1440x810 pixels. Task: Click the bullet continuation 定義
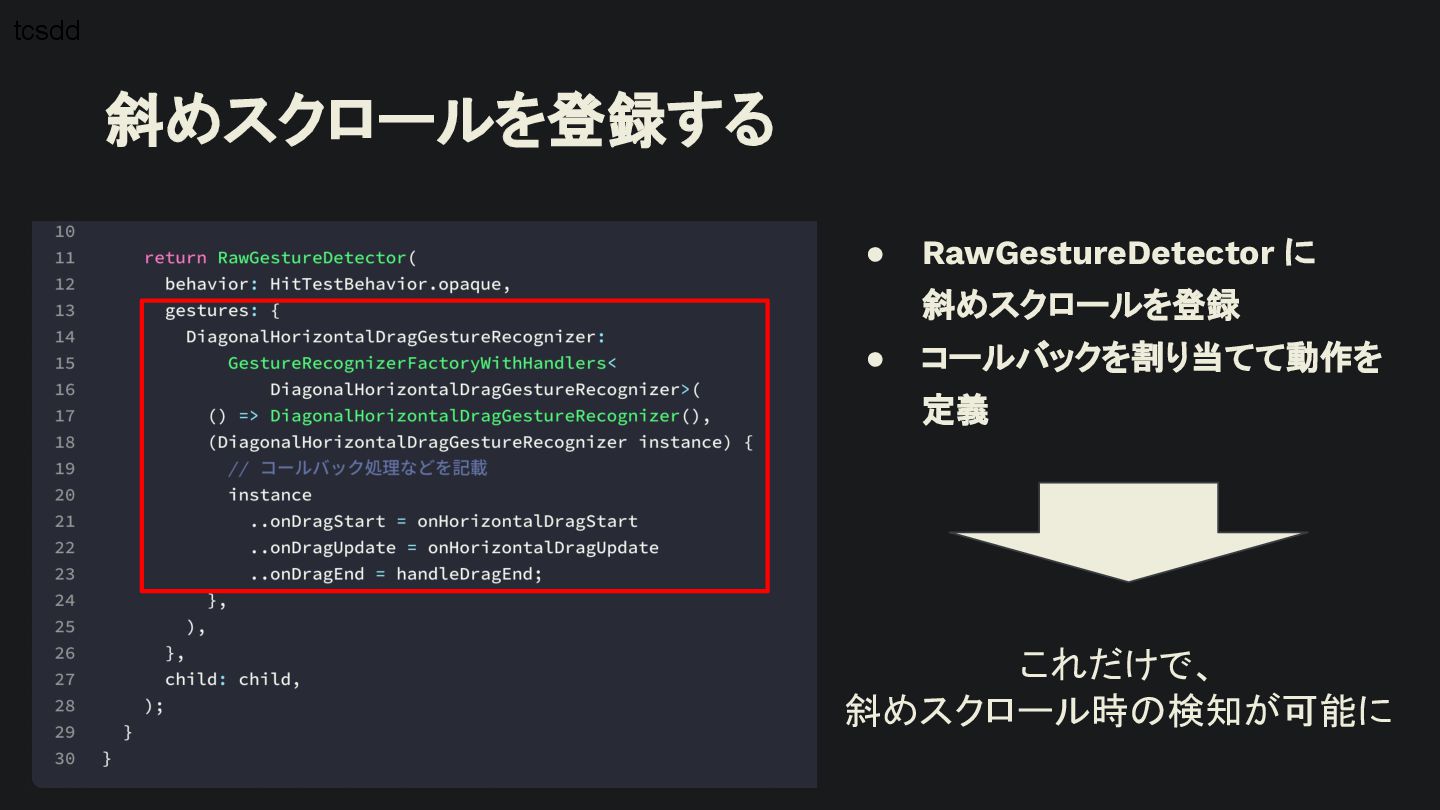tap(955, 410)
